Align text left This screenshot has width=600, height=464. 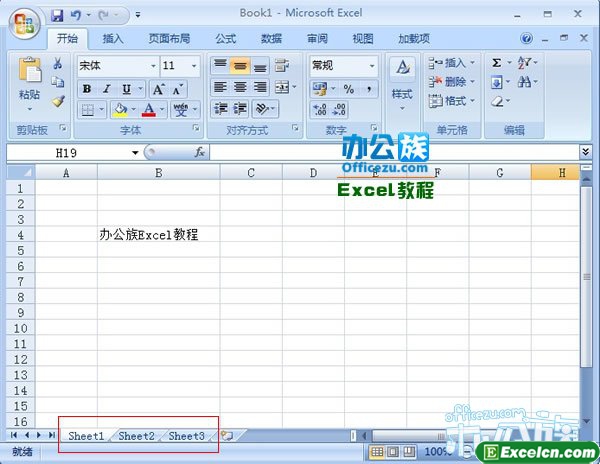point(220,88)
